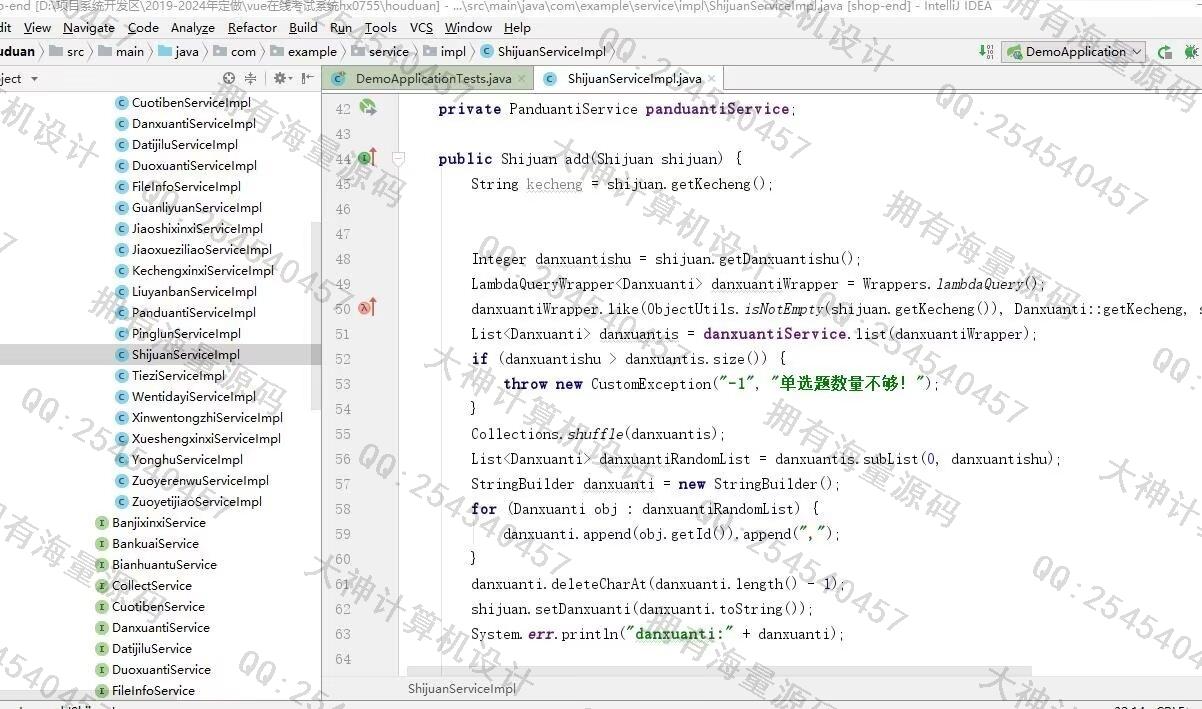Close the DemoApplicationTests.java tab
The height and width of the screenshot is (709, 1202).
click(523, 79)
